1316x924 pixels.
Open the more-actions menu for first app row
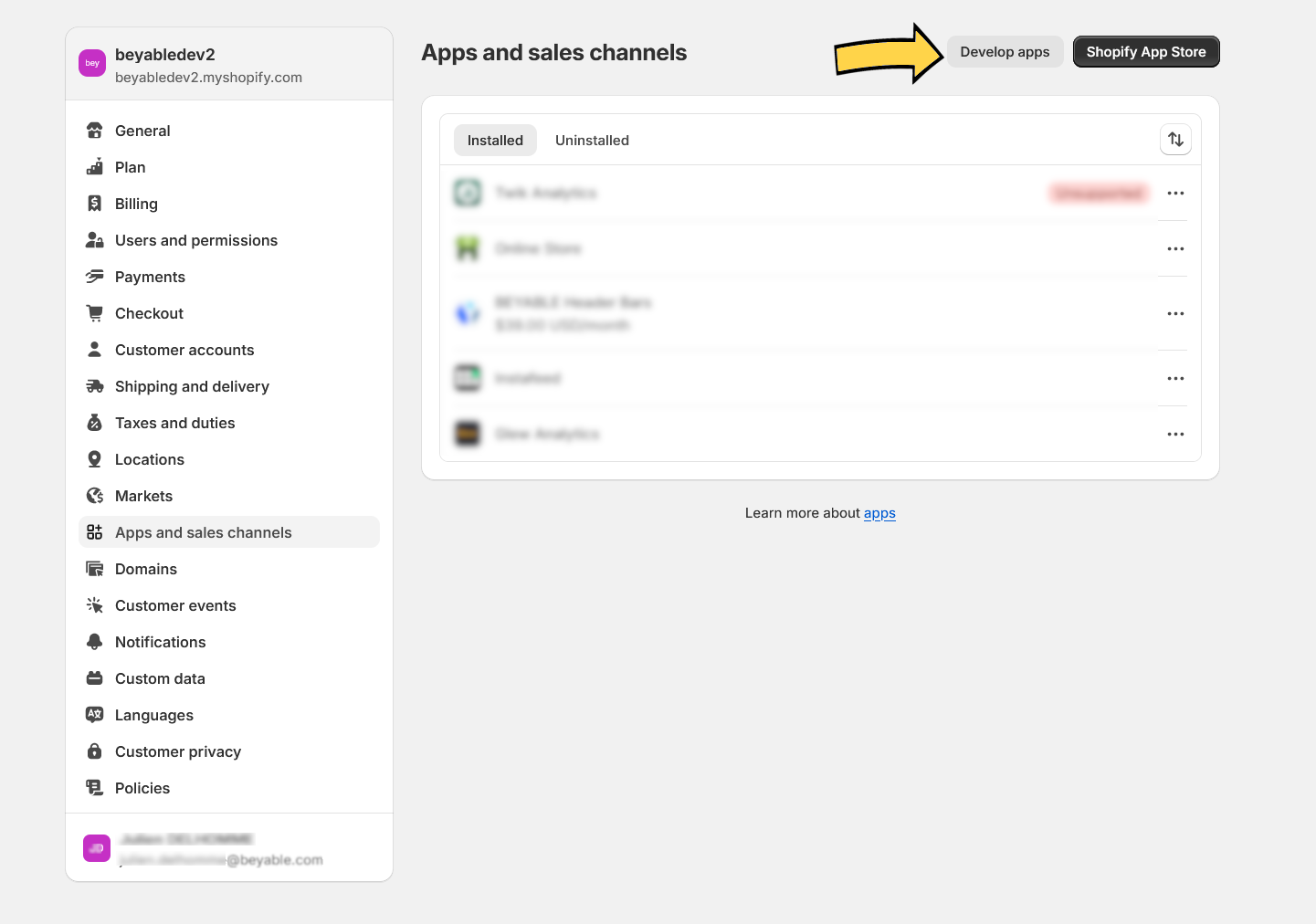pos(1175,194)
